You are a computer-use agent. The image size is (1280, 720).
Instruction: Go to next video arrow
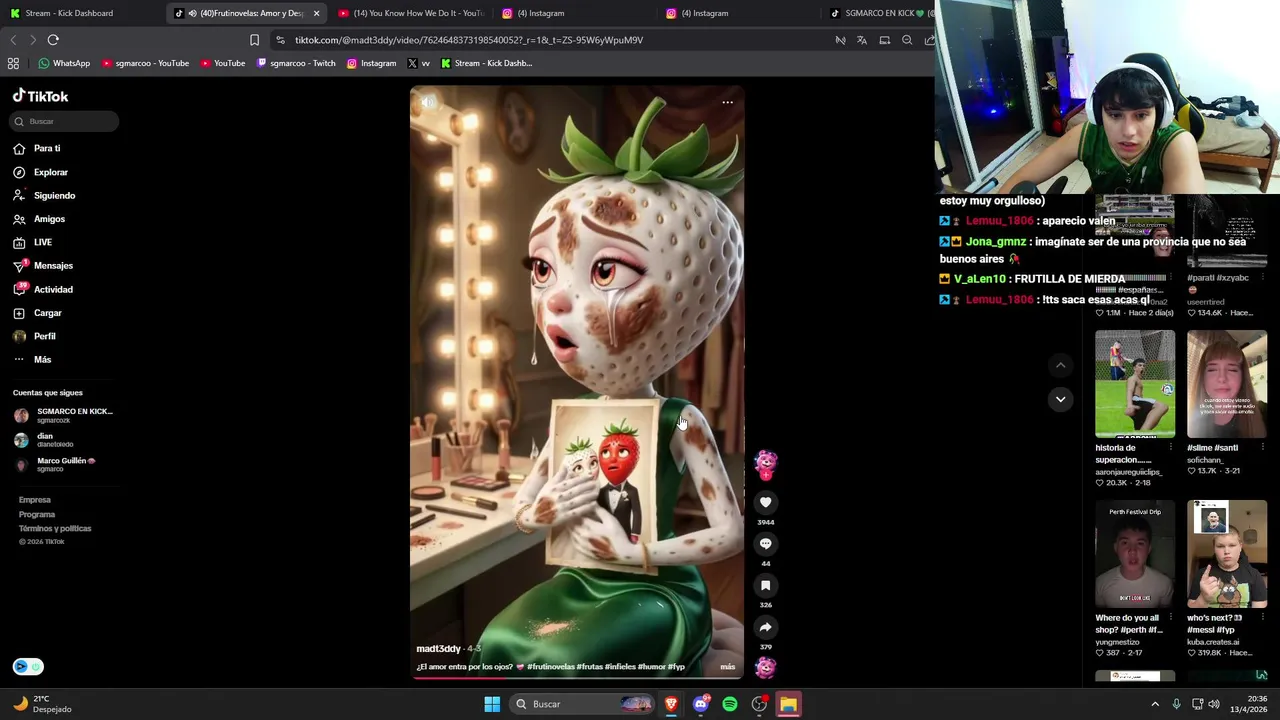click(1060, 399)
